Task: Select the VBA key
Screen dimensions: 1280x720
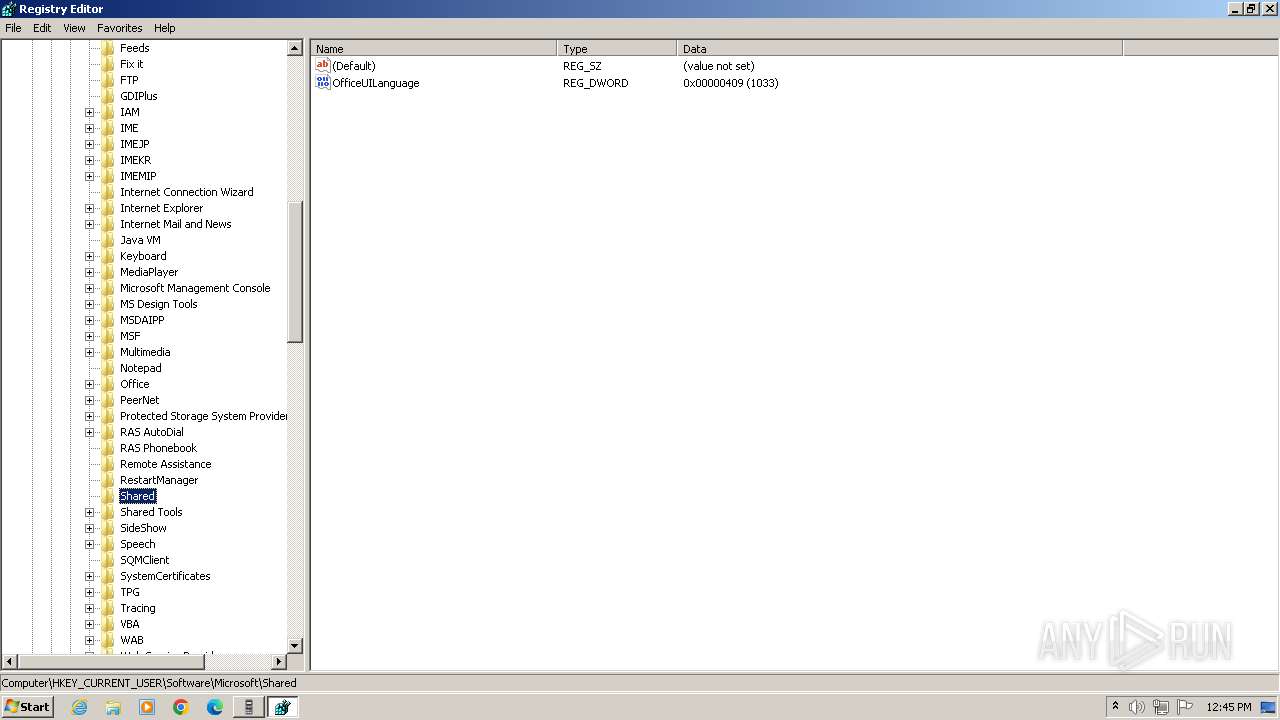Action: pyautogui.click(x=130, y=624)
